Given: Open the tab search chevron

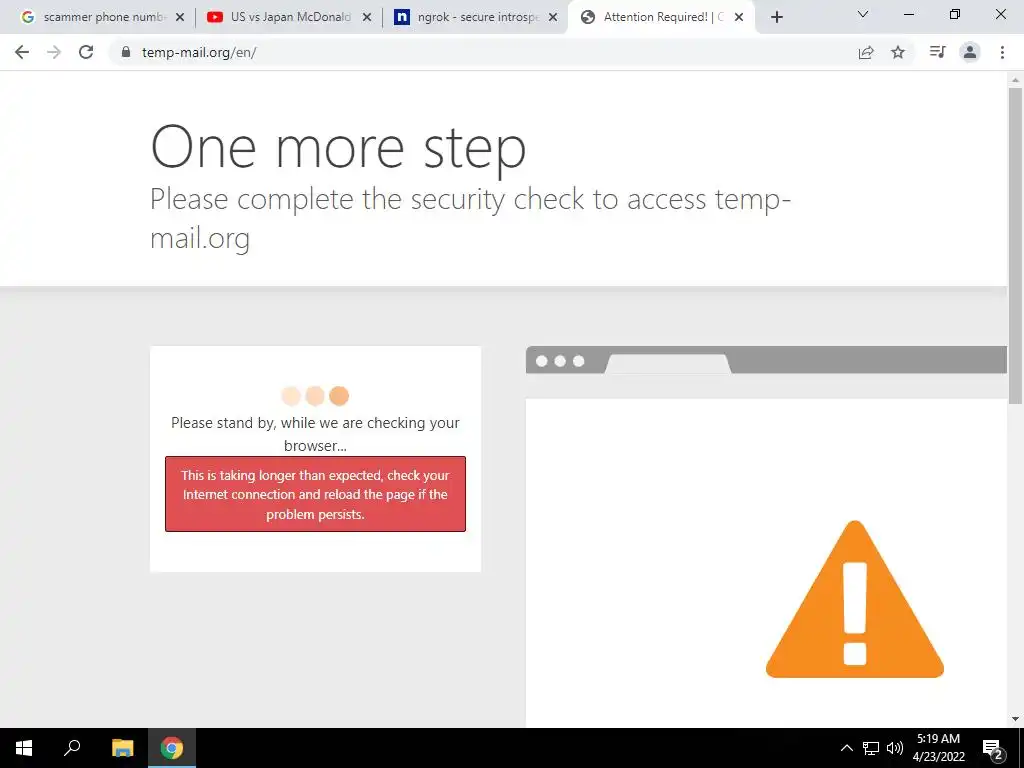Looking at the screenshot, I should [863, 14].
